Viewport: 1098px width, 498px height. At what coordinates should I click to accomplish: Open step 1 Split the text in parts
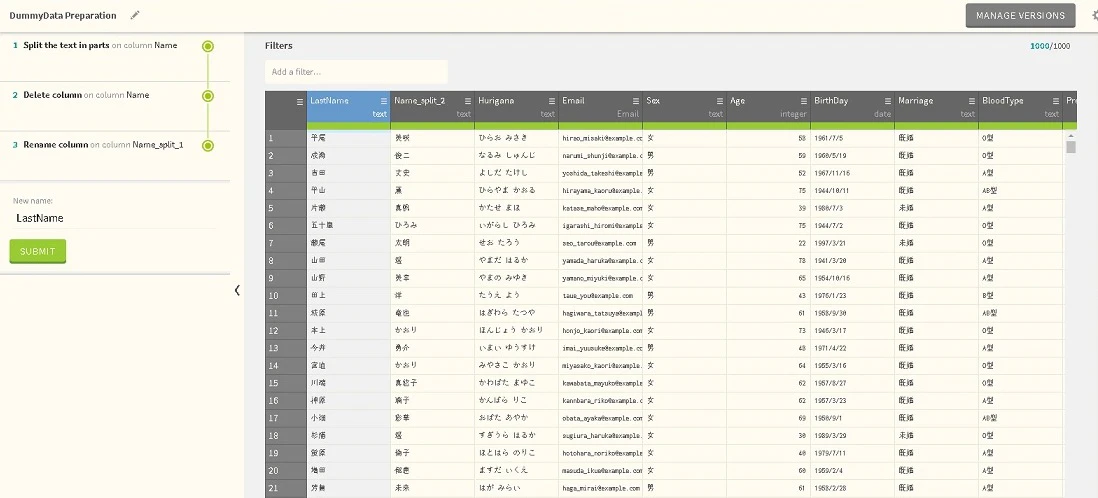[100, 46]
